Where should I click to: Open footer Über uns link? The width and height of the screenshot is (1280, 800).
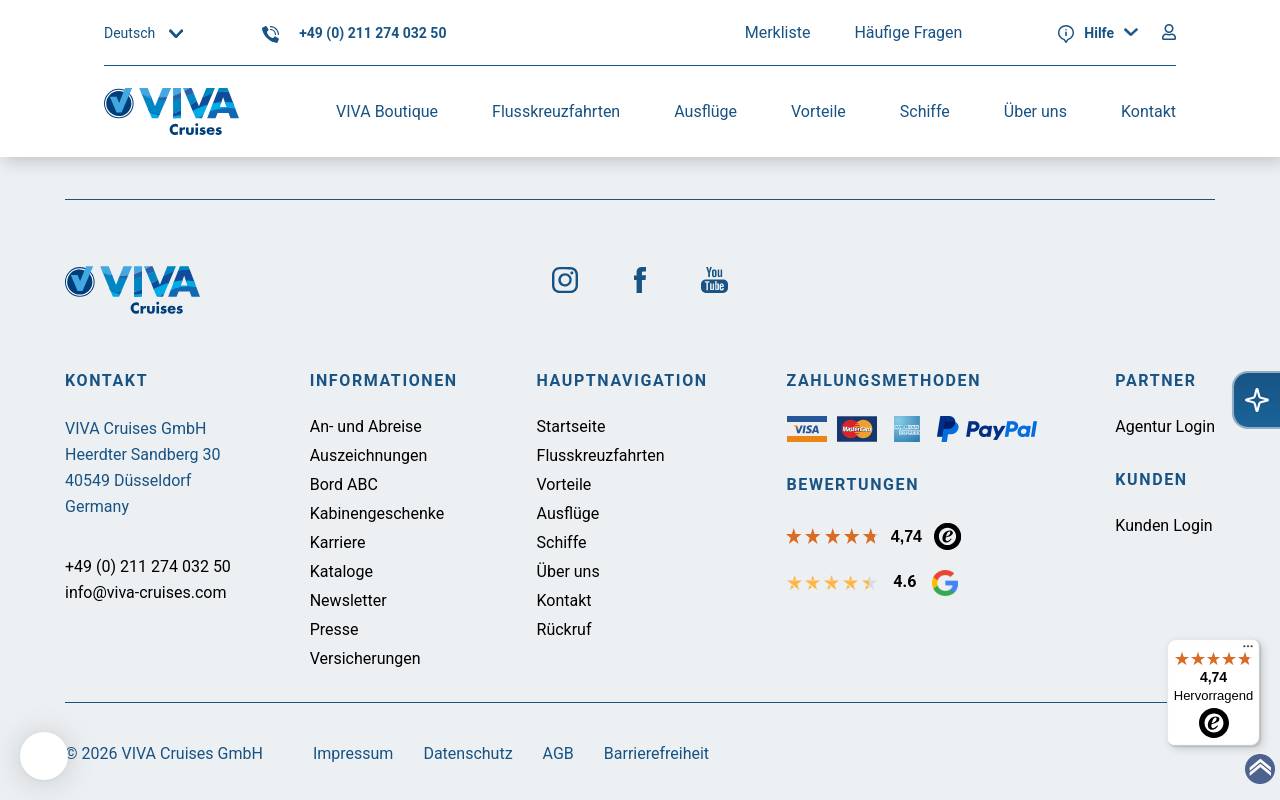click(567, 572)
